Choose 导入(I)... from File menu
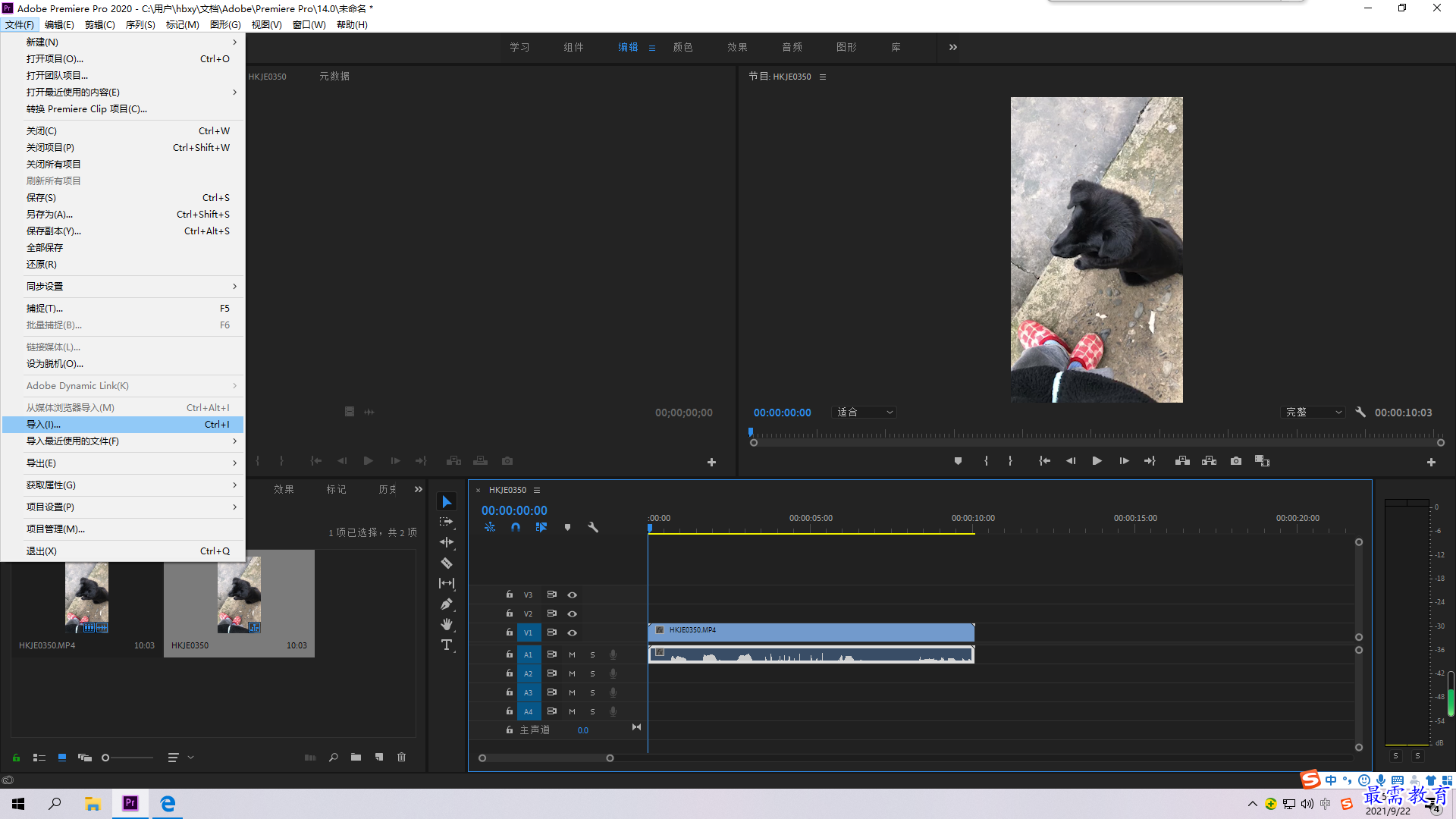This screenshot has height=819, width=1456. point(123,424)
